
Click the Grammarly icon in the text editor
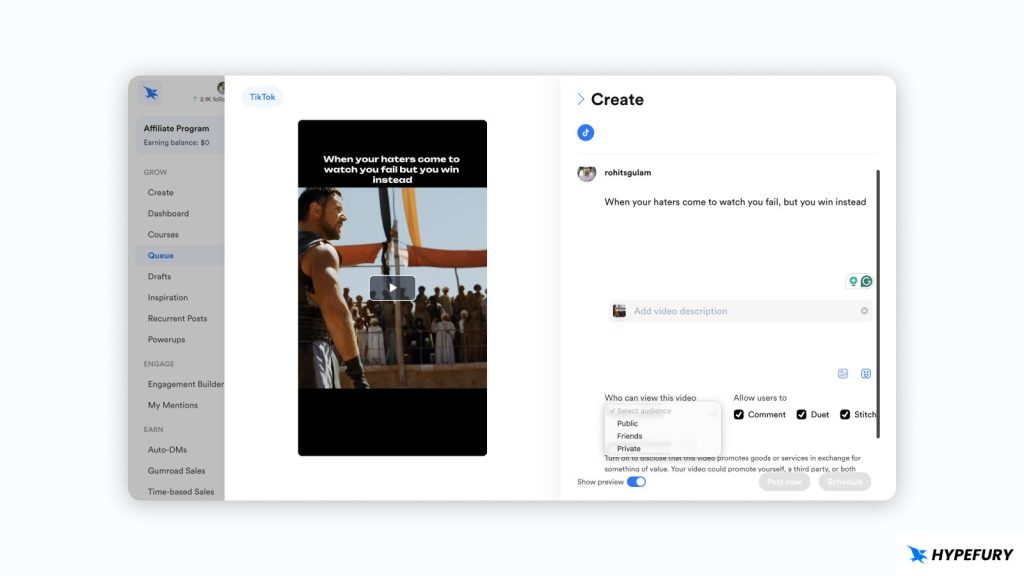[x=866, y=282]
